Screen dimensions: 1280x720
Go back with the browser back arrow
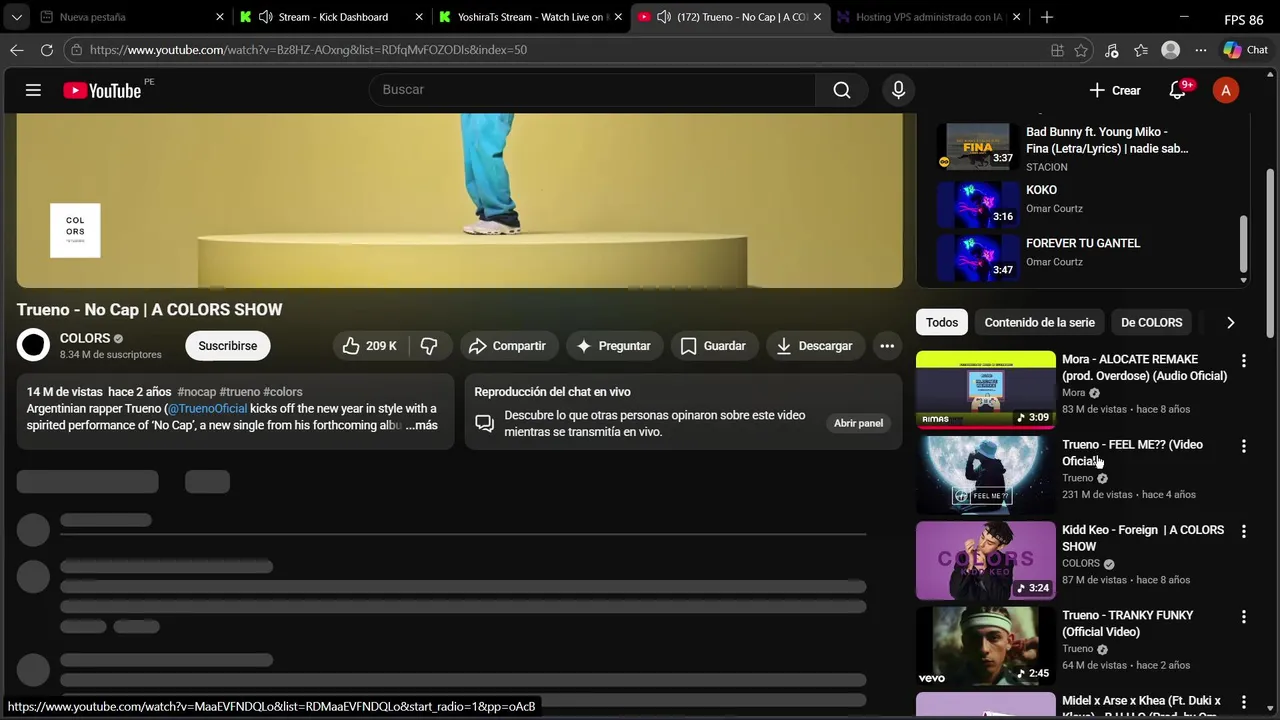click(x=17, y=50)
